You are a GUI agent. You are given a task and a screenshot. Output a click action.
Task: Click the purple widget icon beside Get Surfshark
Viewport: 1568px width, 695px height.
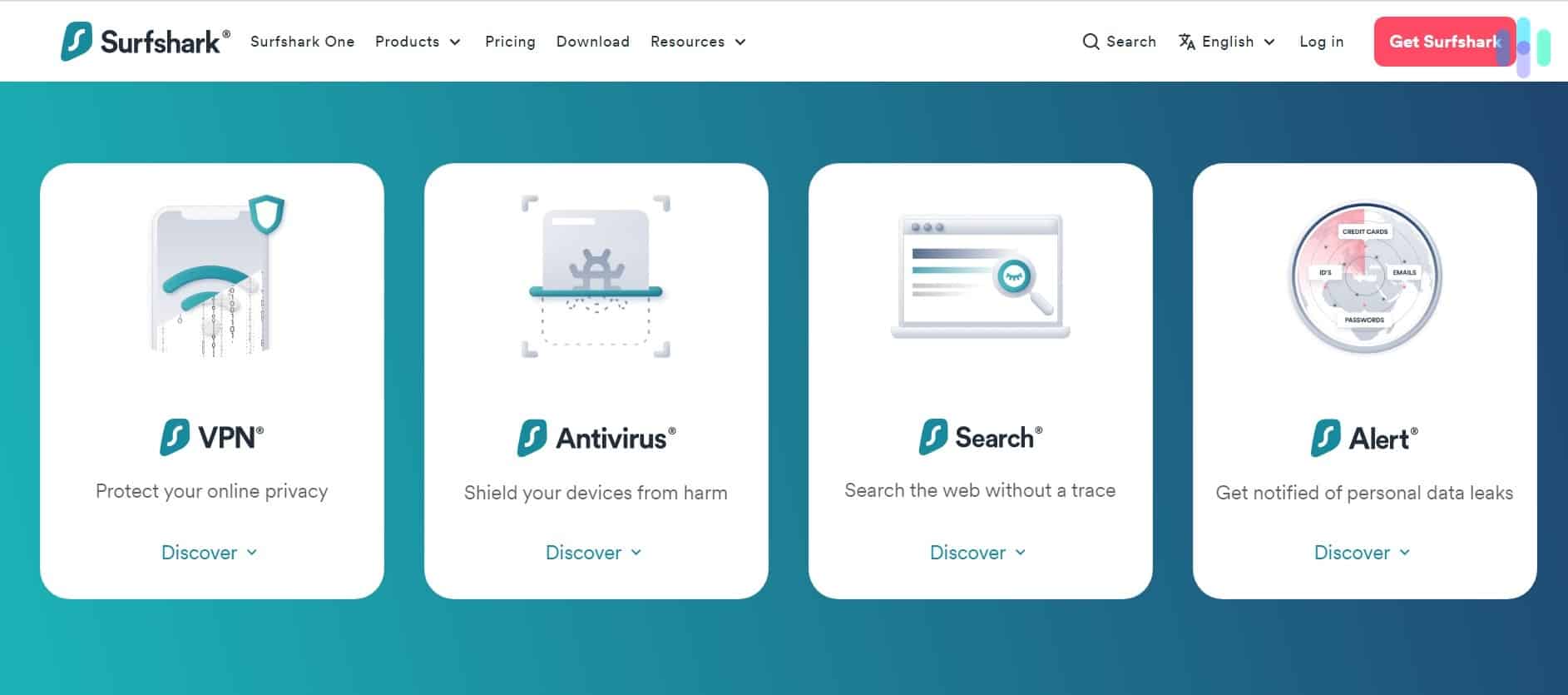[x=1524, y=47]
